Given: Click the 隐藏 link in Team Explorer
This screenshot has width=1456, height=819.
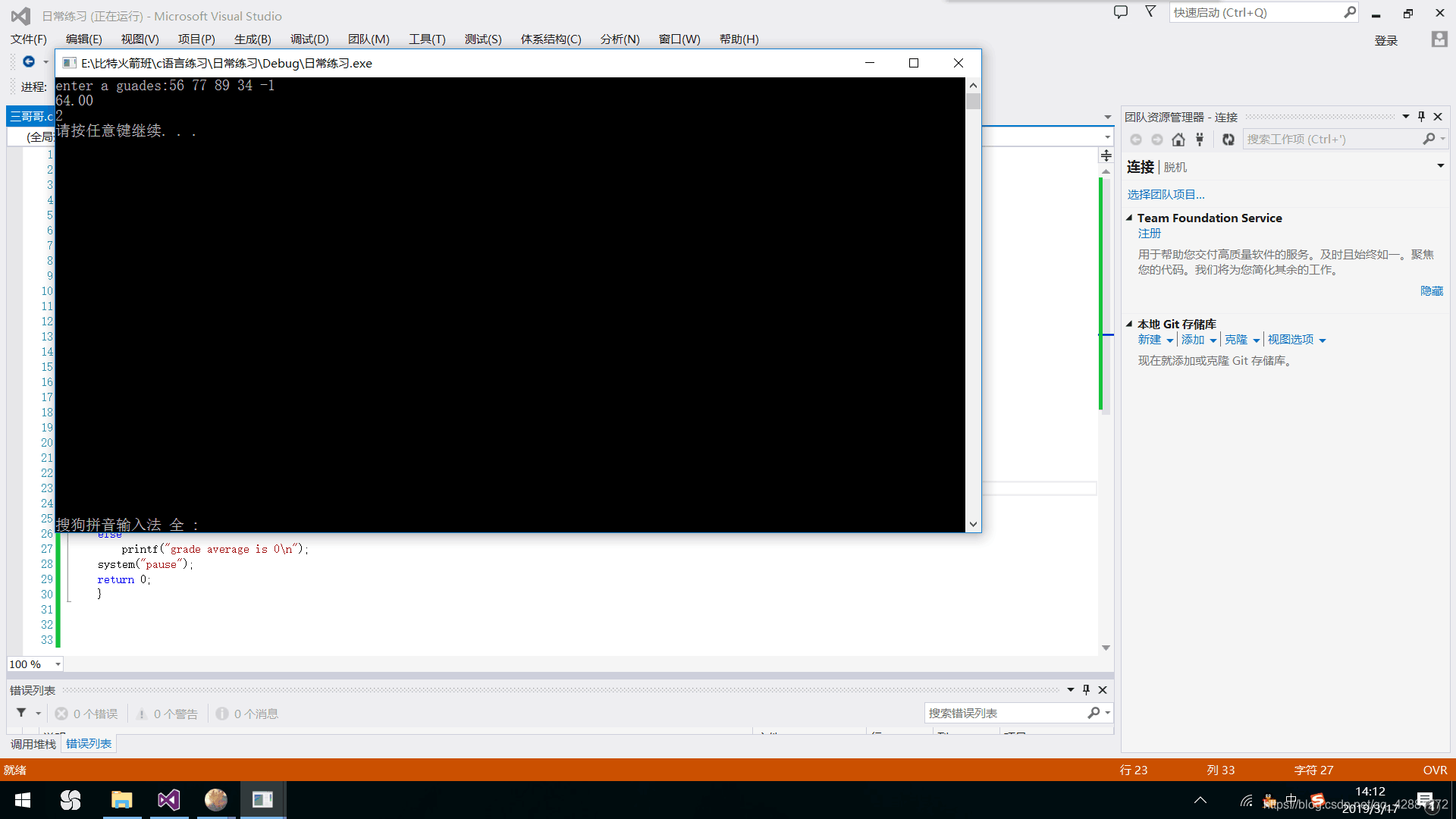Looking at the screenshot, I should [x=1432, y=291].
